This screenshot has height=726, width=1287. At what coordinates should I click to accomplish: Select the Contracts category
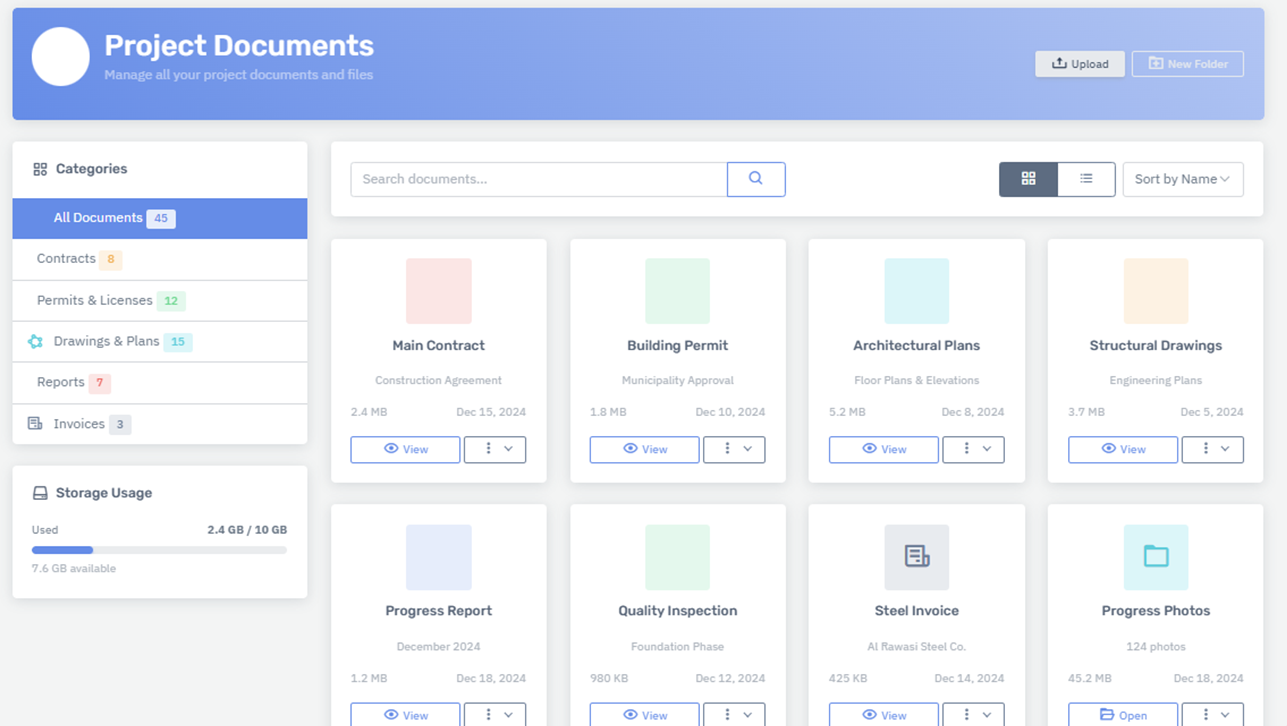[x=66, y=259]
